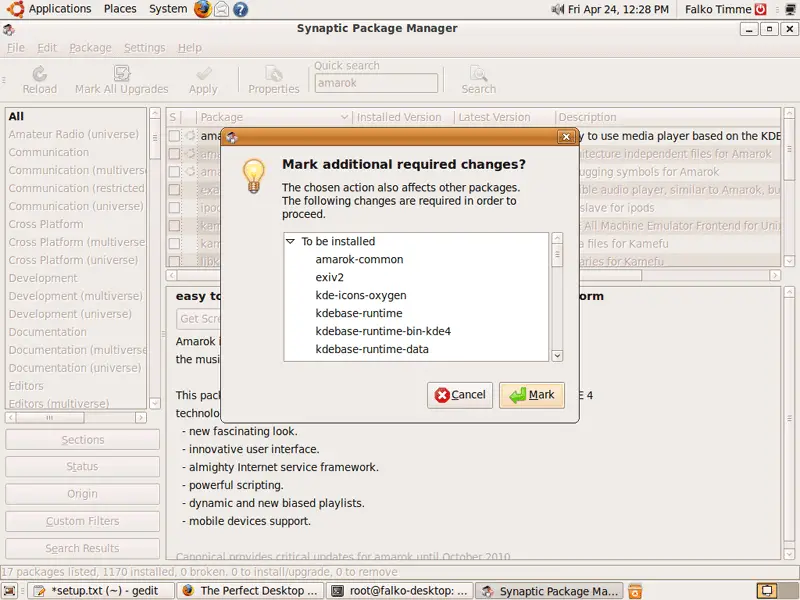The height and width of the screenshot is (600, 800).
Task: Open the Places menu in the top panel
Action: tap(120, 9)
